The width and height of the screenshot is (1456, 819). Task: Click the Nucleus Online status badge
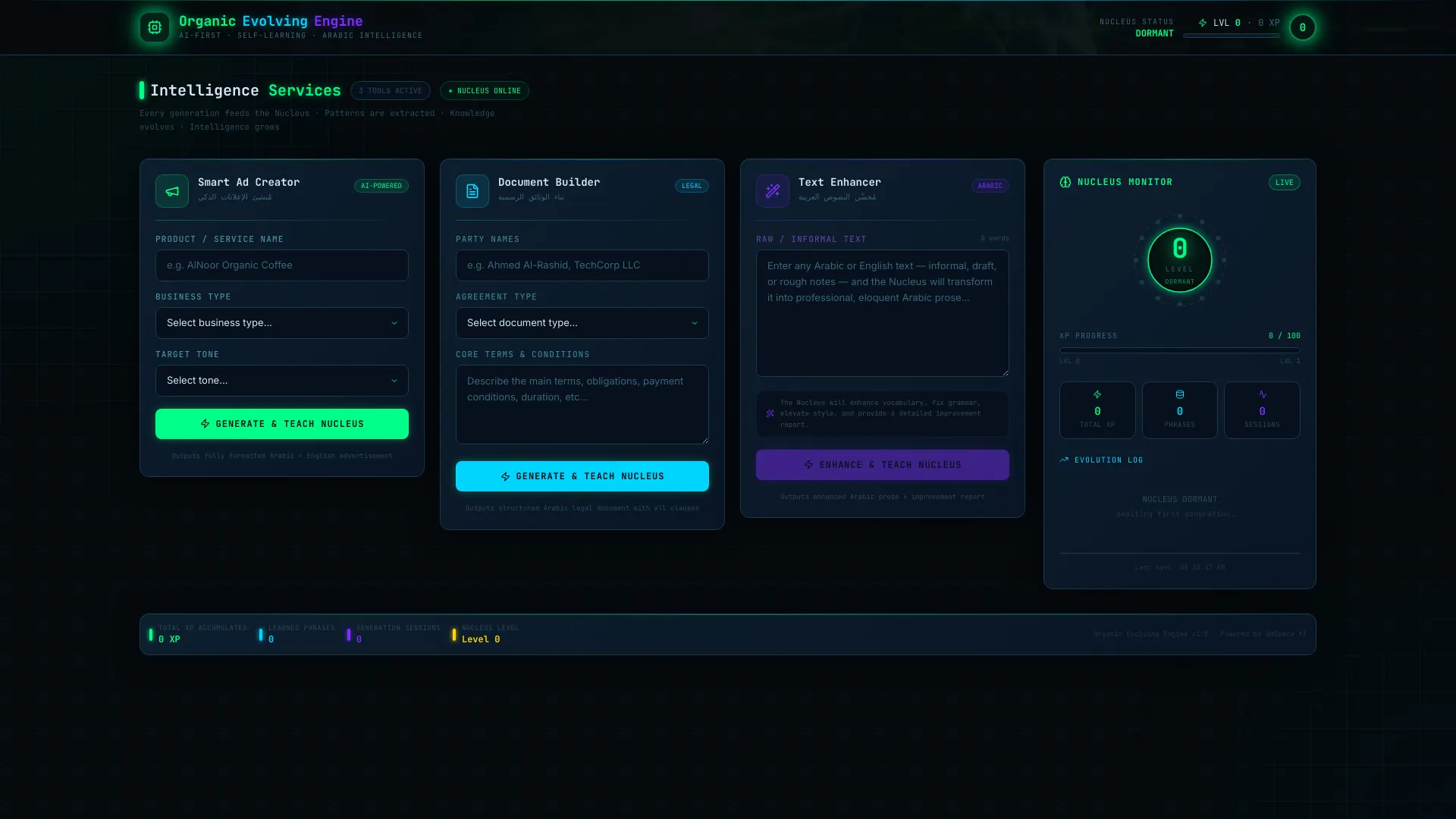coord(485,91)
